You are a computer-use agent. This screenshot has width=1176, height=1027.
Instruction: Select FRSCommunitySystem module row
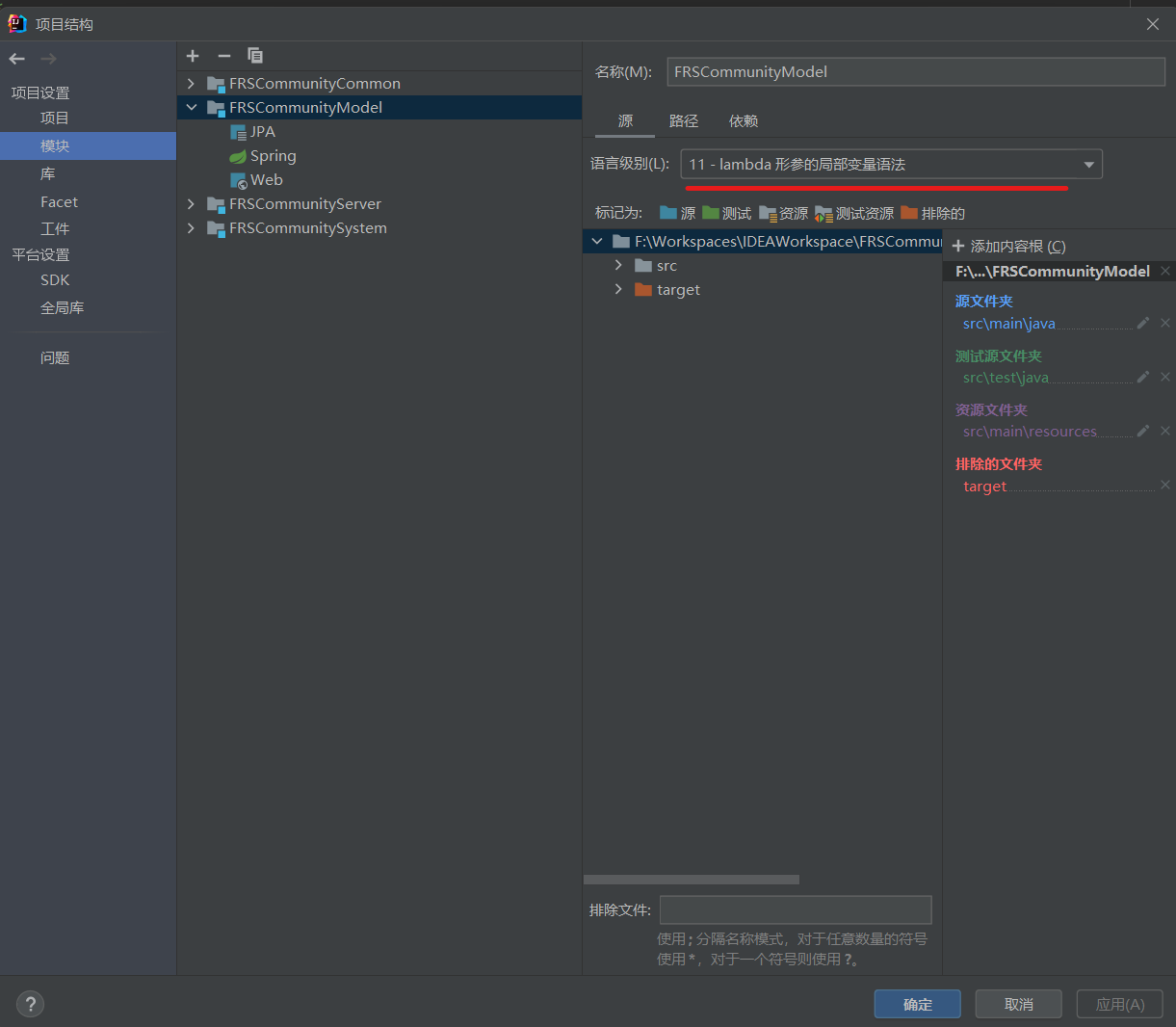pos(379,228)
